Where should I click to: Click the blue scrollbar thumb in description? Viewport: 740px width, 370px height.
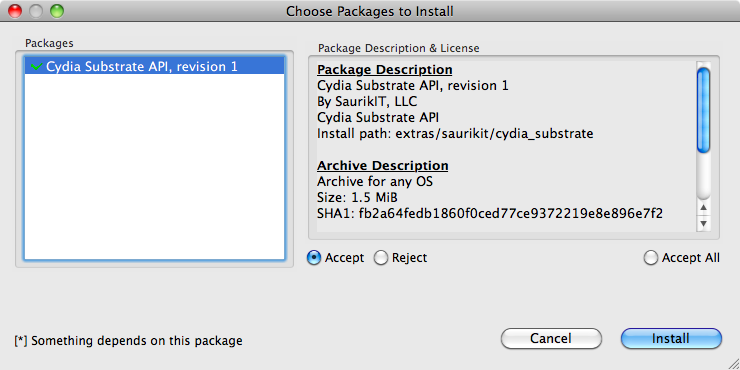(703, 110)
